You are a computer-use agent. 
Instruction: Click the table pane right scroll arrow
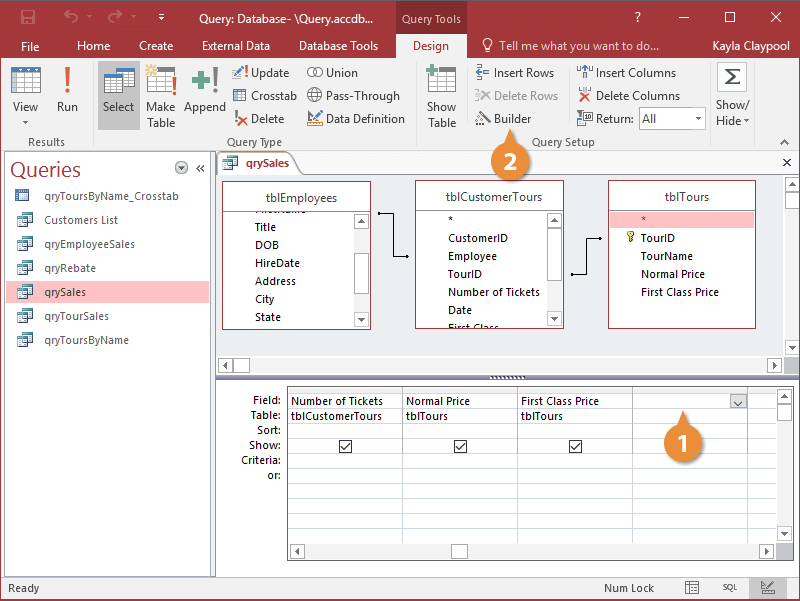(x=774, y=365)
